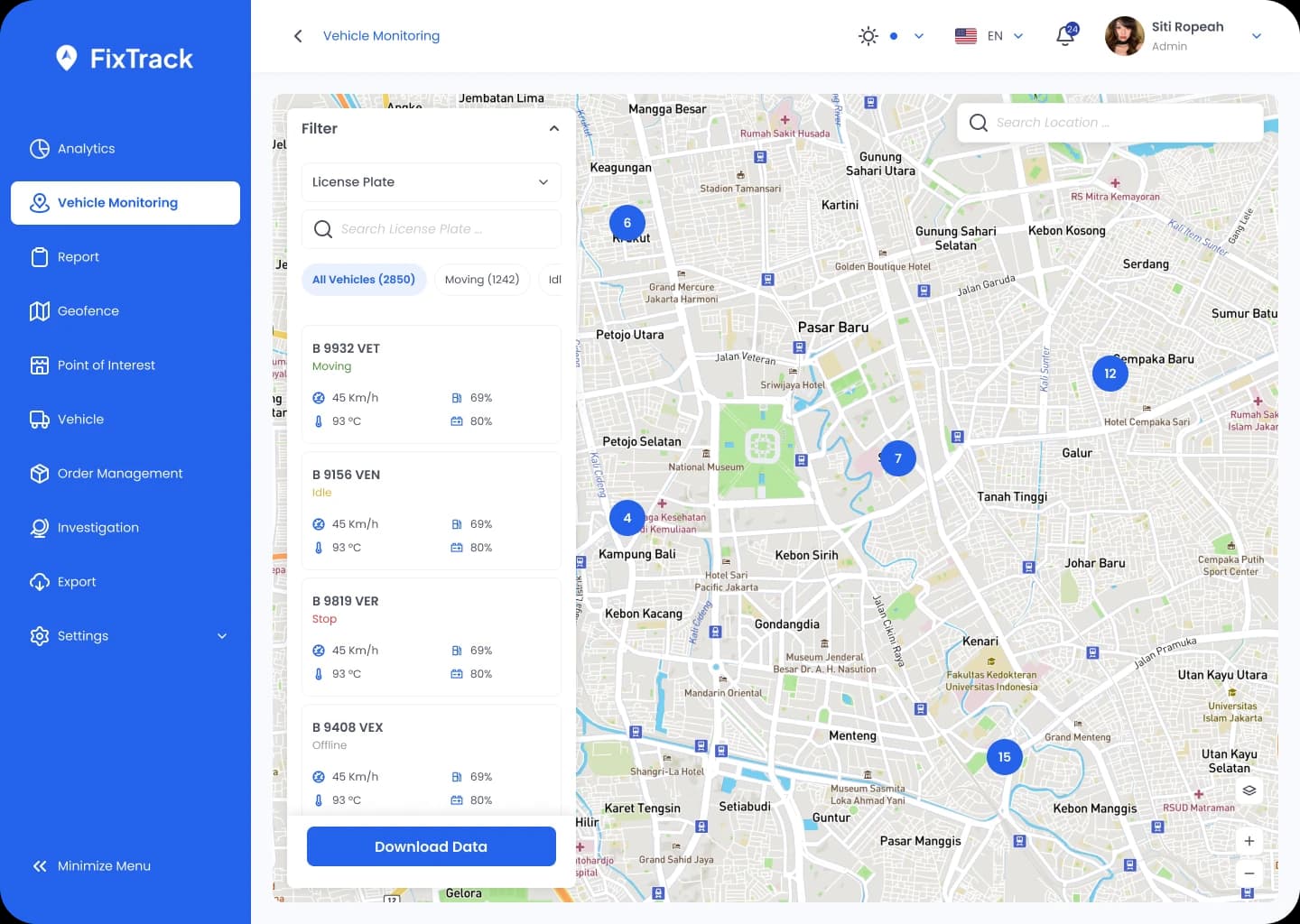Open map cluster marker 7
The width and height of the screenshot is (1300, 924).
pos(898,458)
